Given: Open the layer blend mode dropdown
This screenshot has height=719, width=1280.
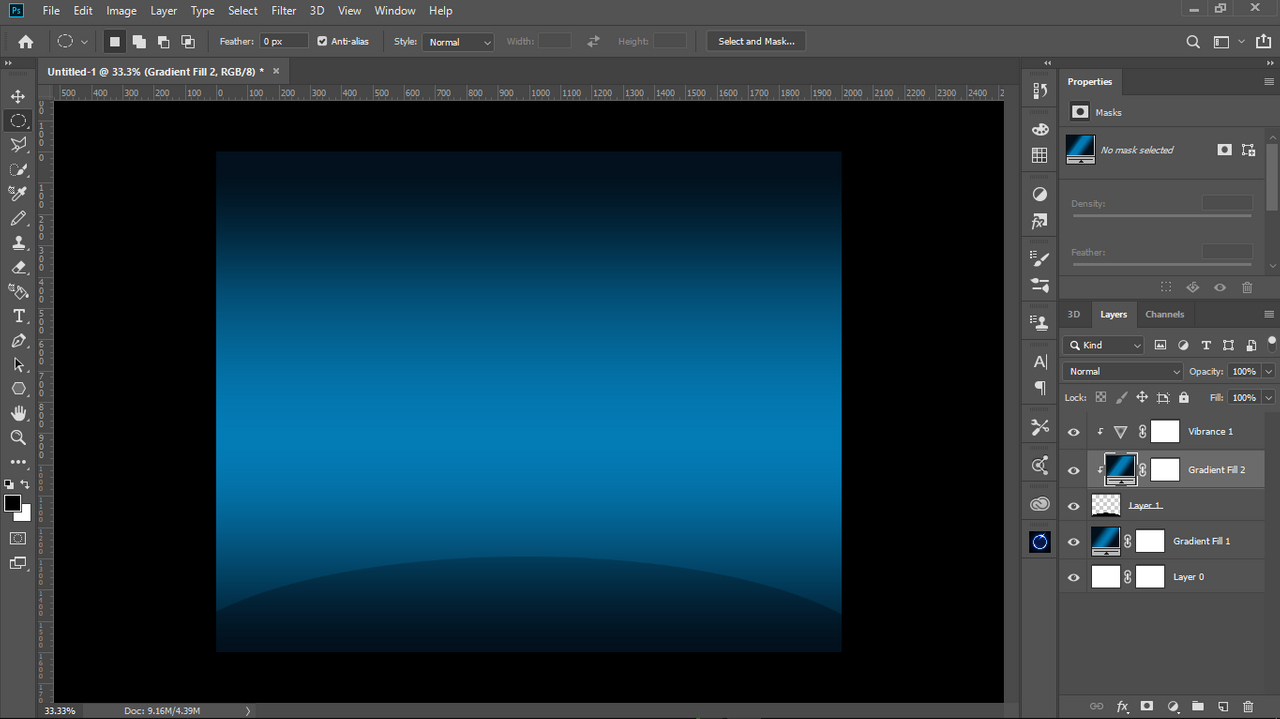Looking at the screenshot, I should (x=1123, y=371).
